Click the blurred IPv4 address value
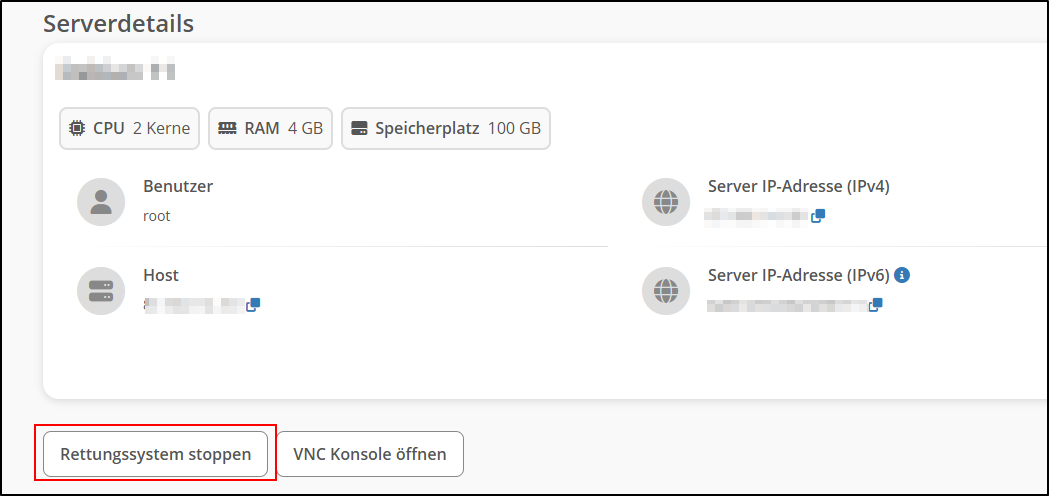Image resolution: width=1049 pixels, height=496 pixels. pyautogui.click(x=756, y=215)
